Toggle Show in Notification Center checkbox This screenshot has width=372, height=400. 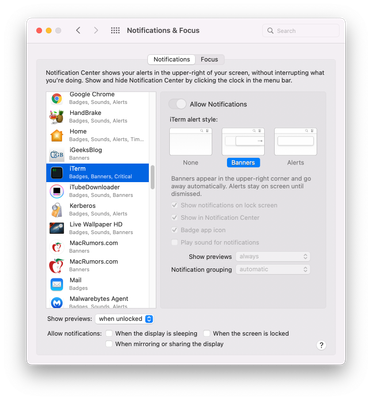[x=174, y=217]
